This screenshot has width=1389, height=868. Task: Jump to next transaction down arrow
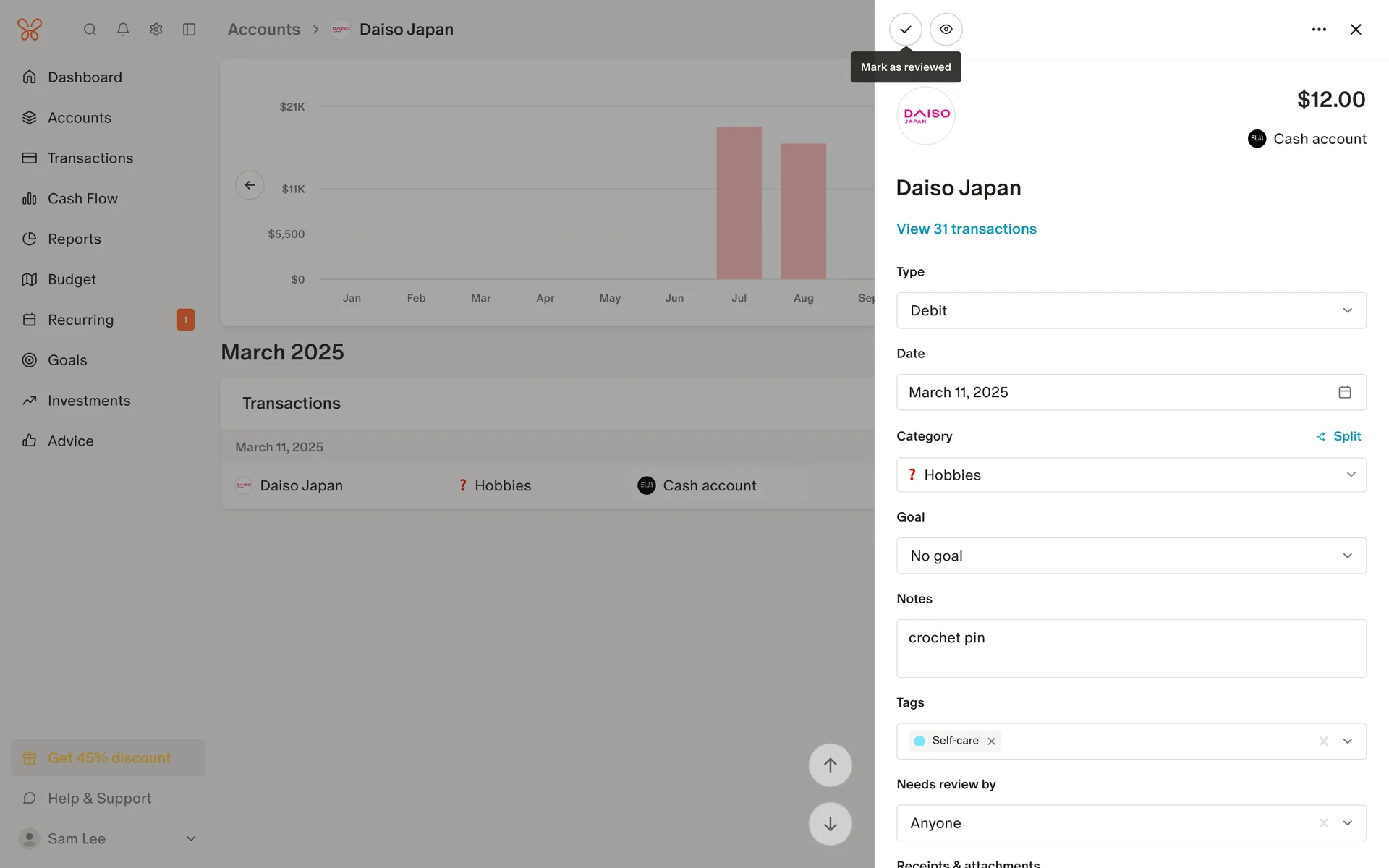coord(830,824)
